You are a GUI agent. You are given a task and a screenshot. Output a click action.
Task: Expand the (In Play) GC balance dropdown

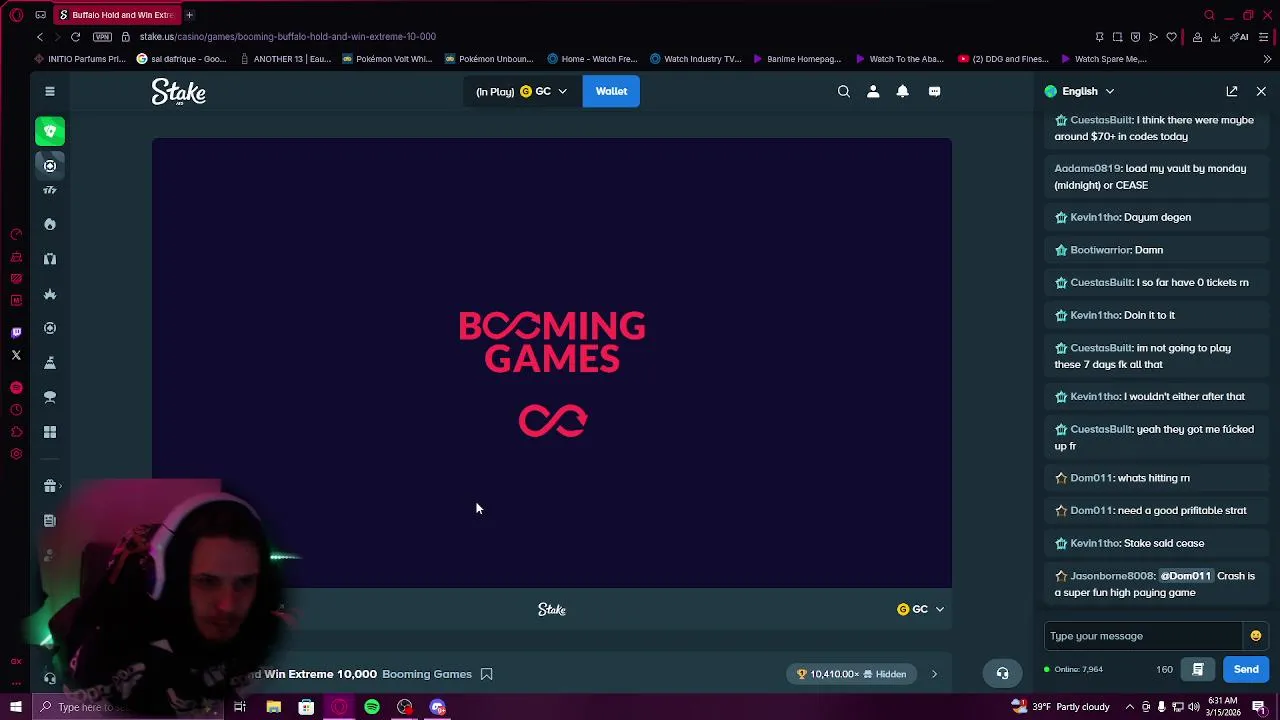[521, 91]
